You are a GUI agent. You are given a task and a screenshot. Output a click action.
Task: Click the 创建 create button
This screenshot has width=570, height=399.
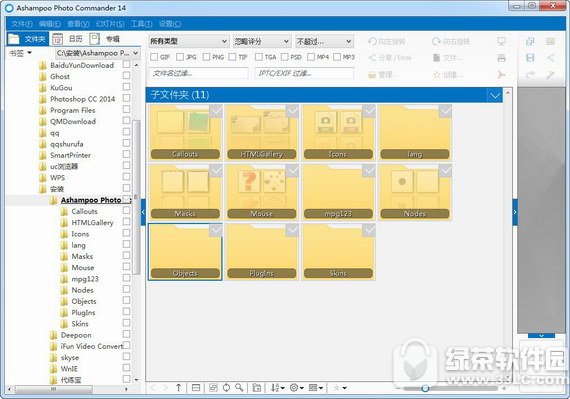pos(448,75)
